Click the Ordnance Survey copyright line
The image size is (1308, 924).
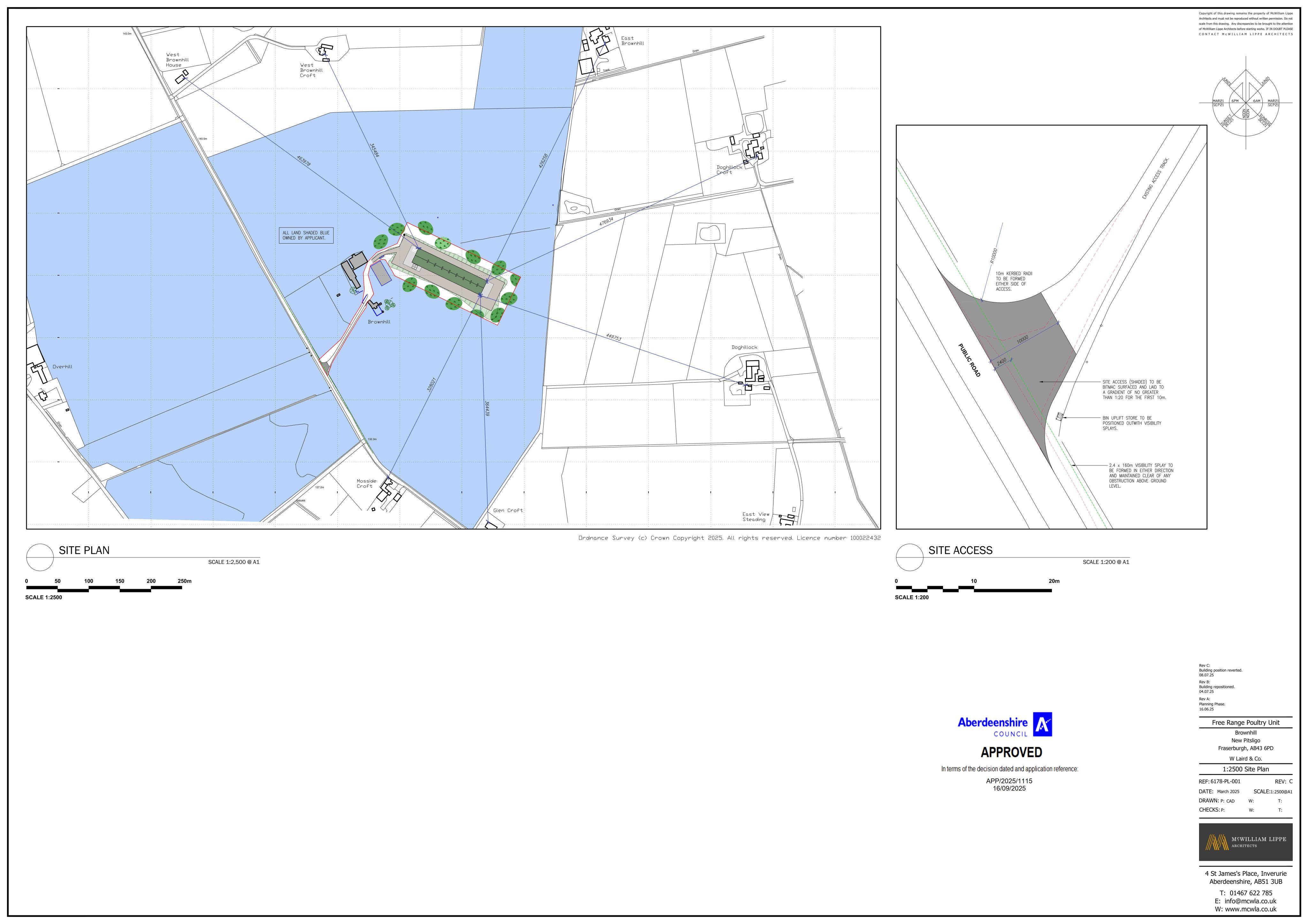729,538
